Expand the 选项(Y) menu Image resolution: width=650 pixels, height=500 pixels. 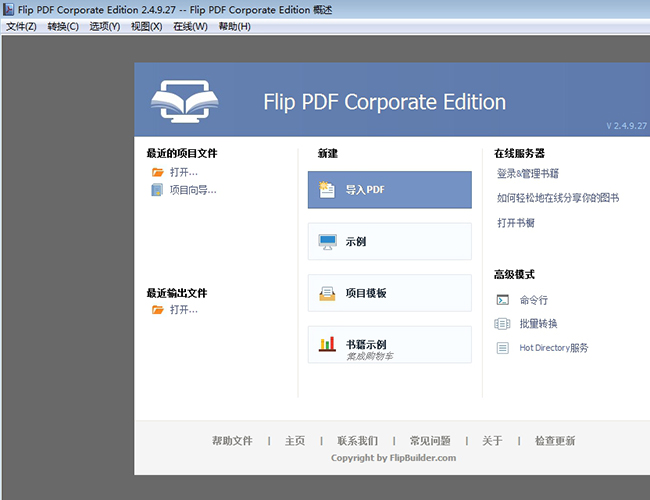105,26
